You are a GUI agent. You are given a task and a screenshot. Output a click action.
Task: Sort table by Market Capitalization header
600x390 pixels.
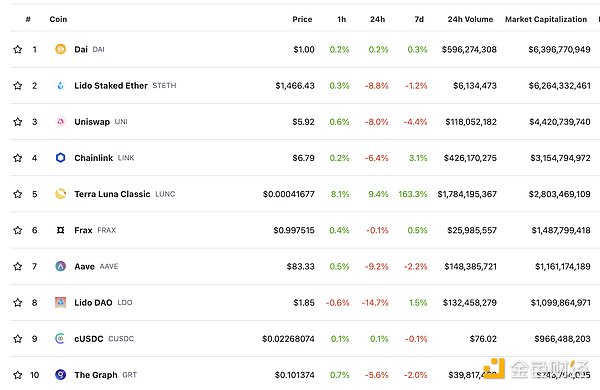pos(546,19)
